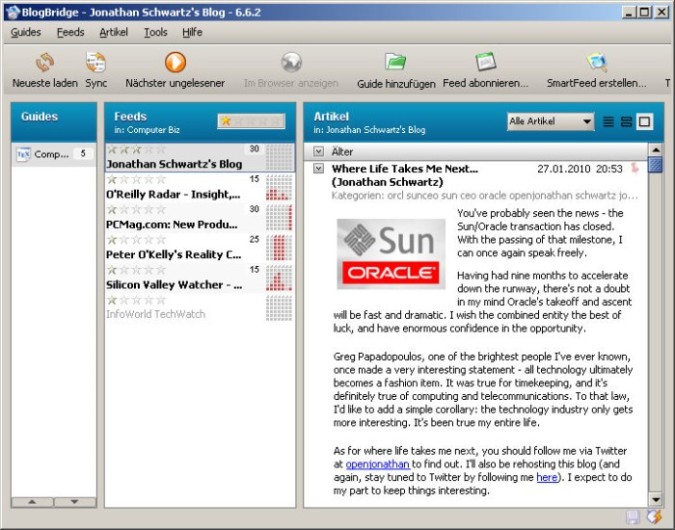Click the Feed abonnieren icon
The image size is (675, 530).
(485, 63)
